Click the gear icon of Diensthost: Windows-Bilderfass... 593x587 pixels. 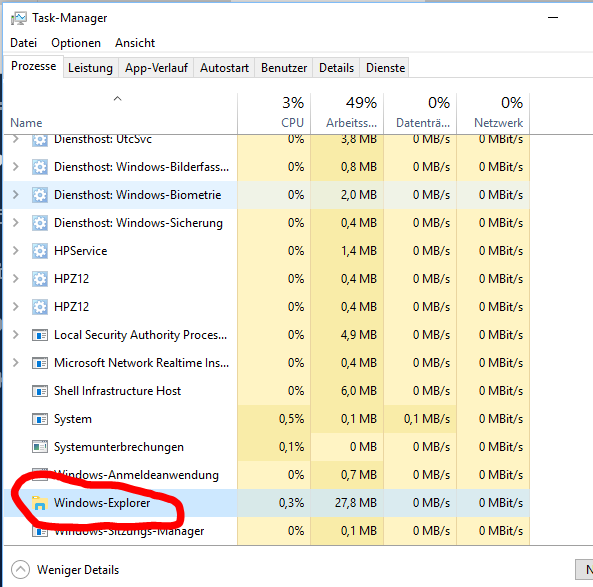(x=40, y=167)
